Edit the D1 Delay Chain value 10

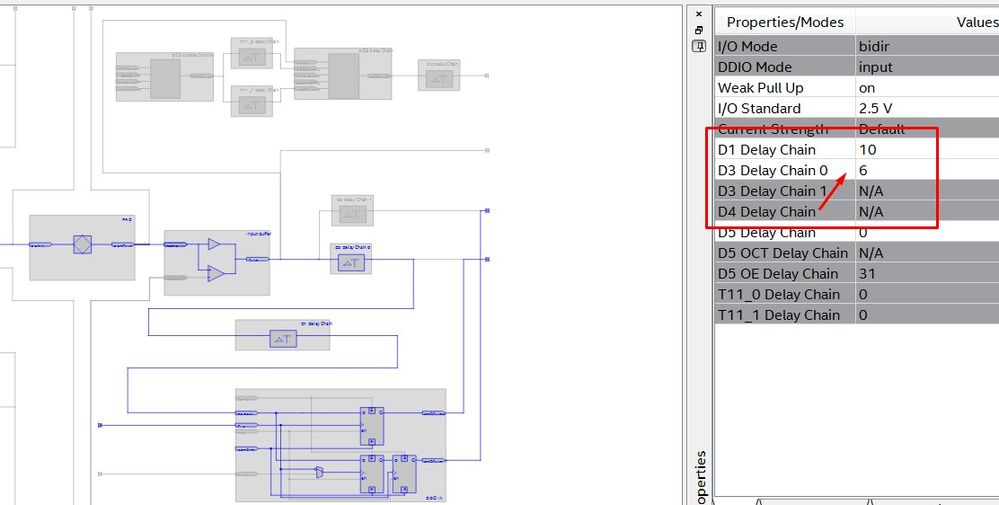pyautogui.click(x=927, y=150)
